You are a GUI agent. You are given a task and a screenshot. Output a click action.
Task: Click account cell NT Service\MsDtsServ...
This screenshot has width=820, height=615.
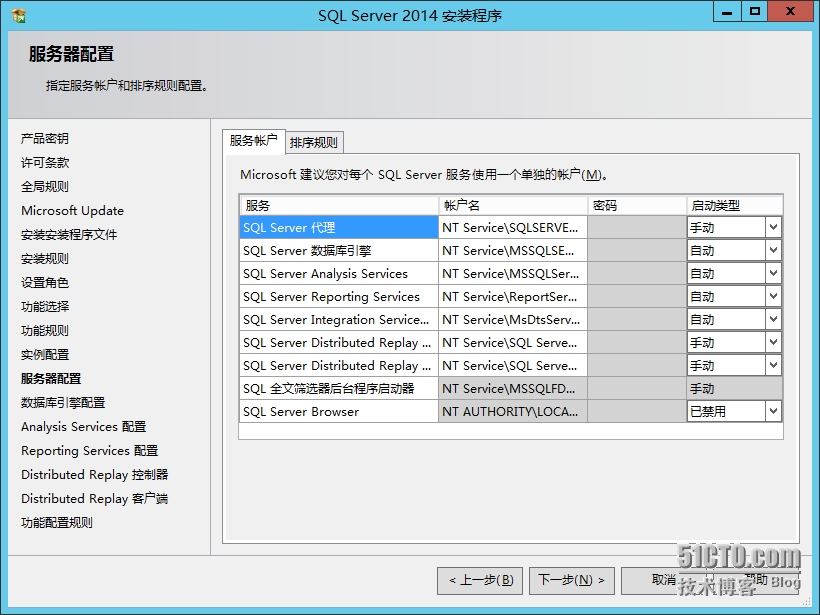click(513, 320)
